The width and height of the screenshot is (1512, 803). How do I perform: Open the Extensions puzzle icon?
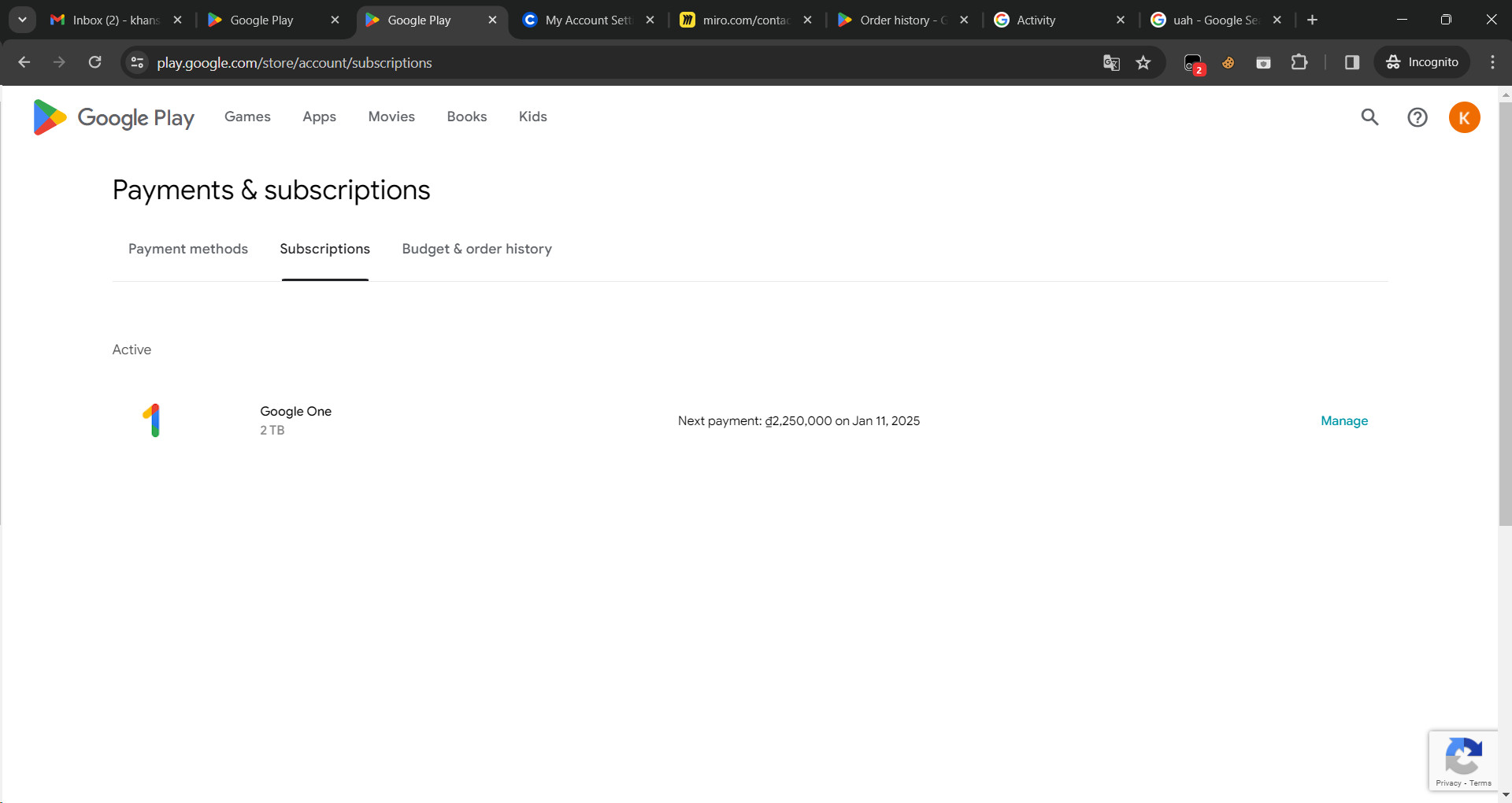(x=1299, y=62)
